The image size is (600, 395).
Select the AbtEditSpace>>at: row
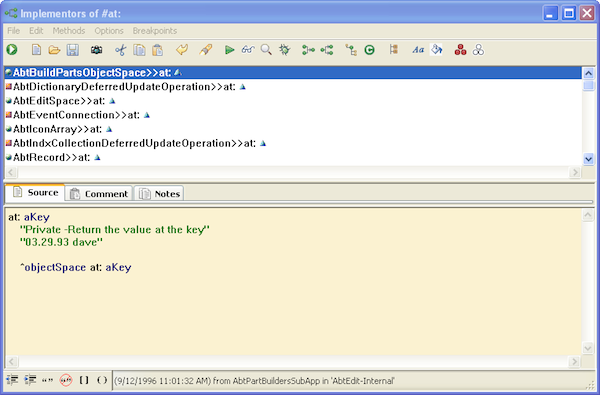(293, 101)
